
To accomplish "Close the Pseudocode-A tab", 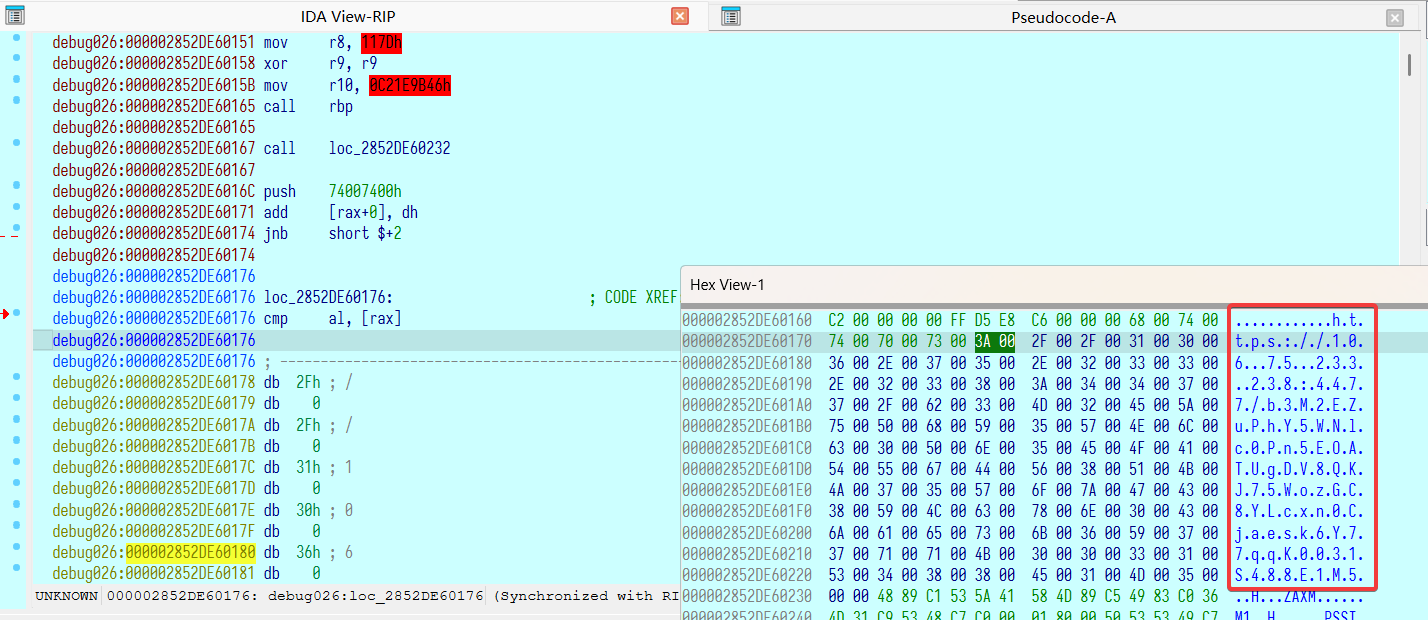I will [1394, 17].
